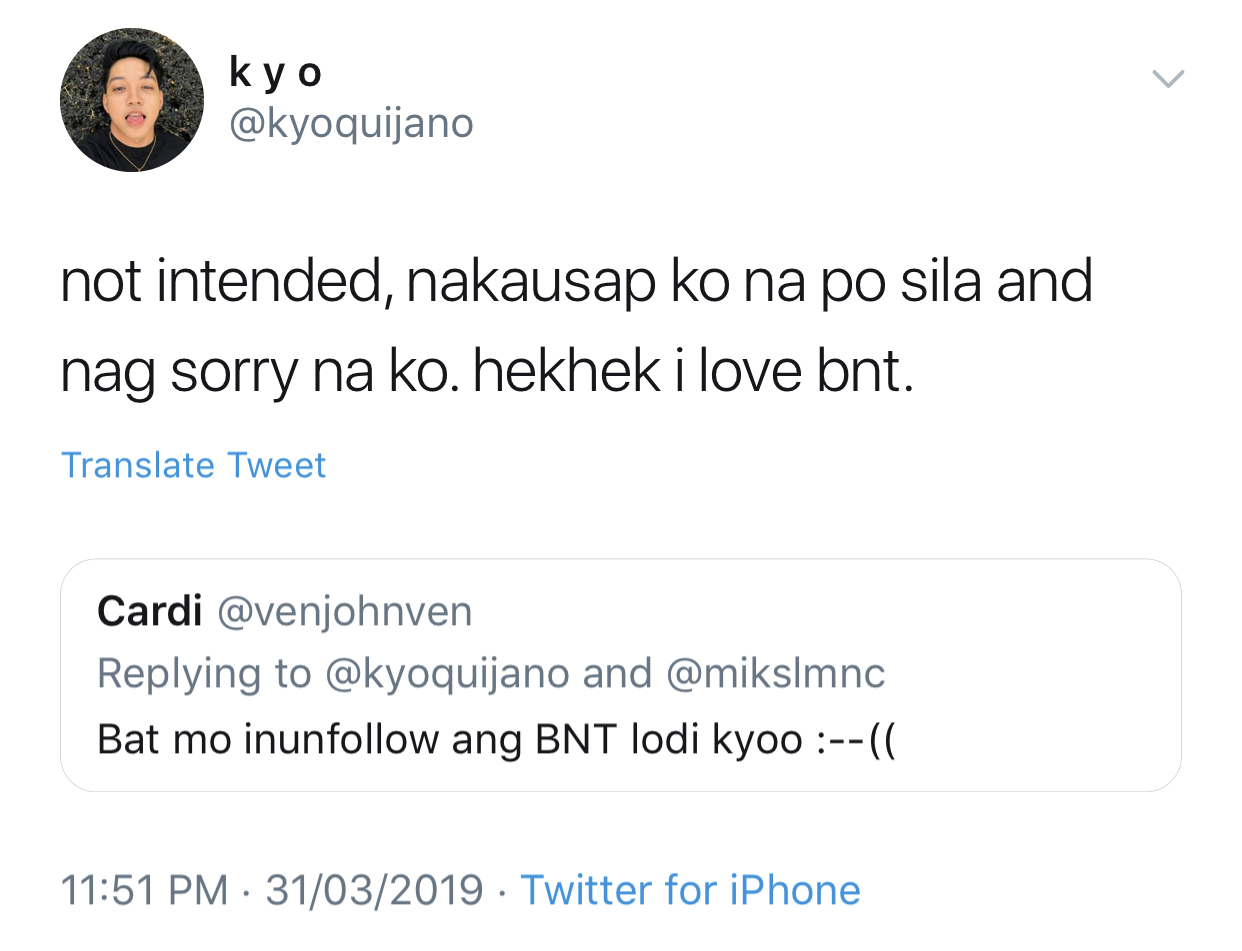Click the Translate Tweet link
The height and width of the screenshot is (951, 1242).
point(193,465)
